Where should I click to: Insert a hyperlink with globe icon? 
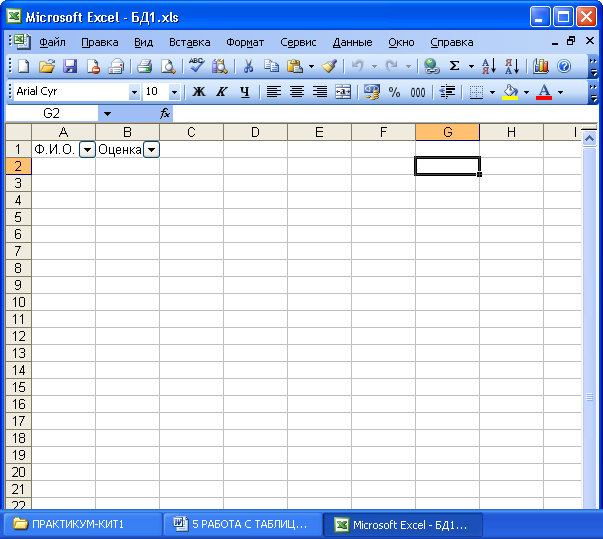(x=431, y=66)
